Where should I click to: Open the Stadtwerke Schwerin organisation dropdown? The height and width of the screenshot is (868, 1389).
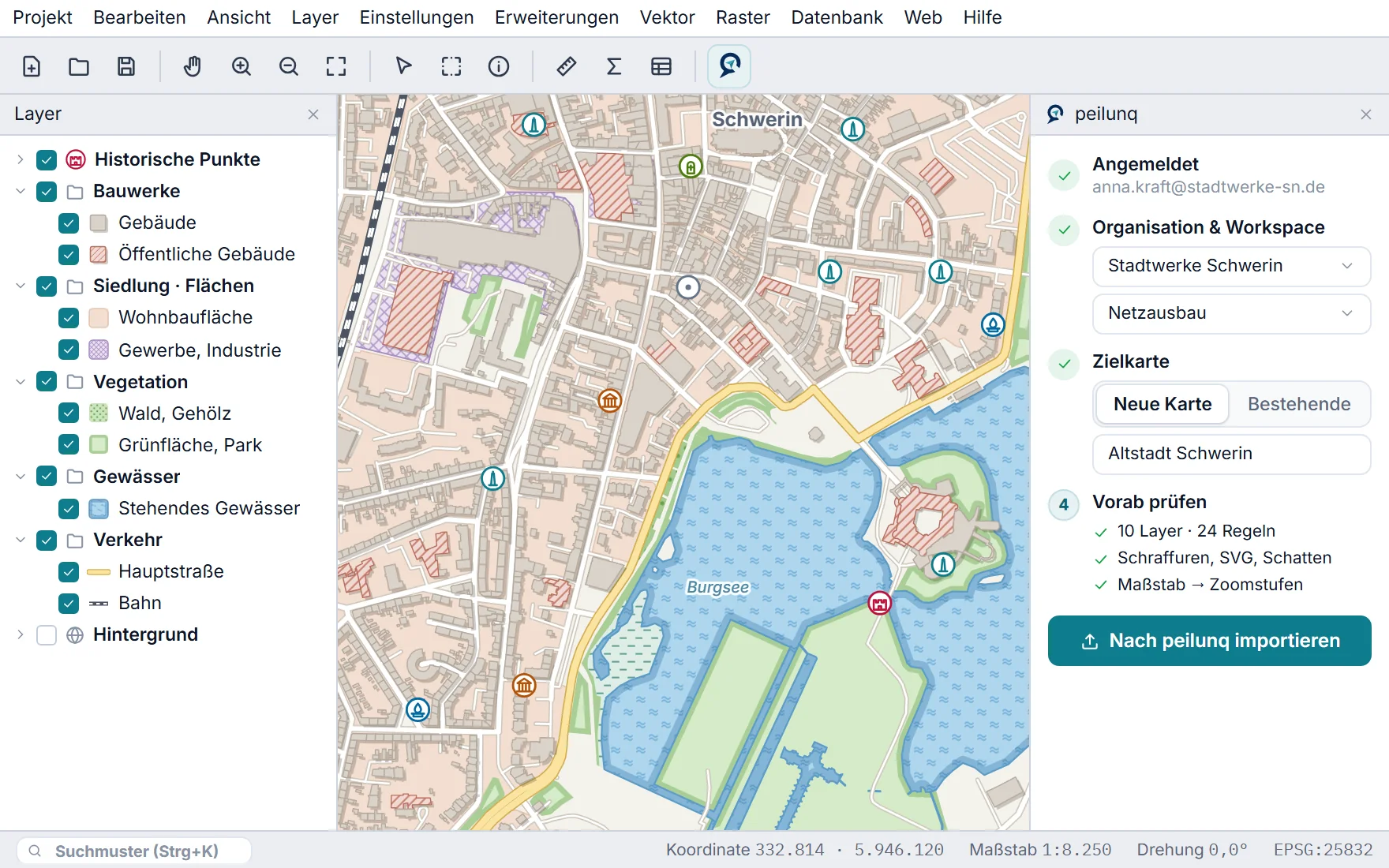click(x=1231, y=266)
